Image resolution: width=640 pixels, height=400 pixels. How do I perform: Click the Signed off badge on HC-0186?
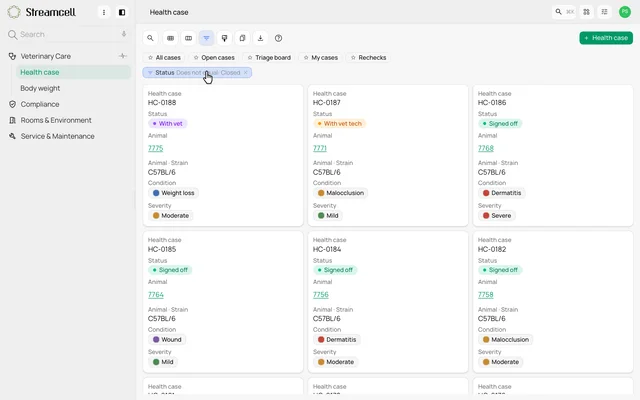tap(500, 123)
